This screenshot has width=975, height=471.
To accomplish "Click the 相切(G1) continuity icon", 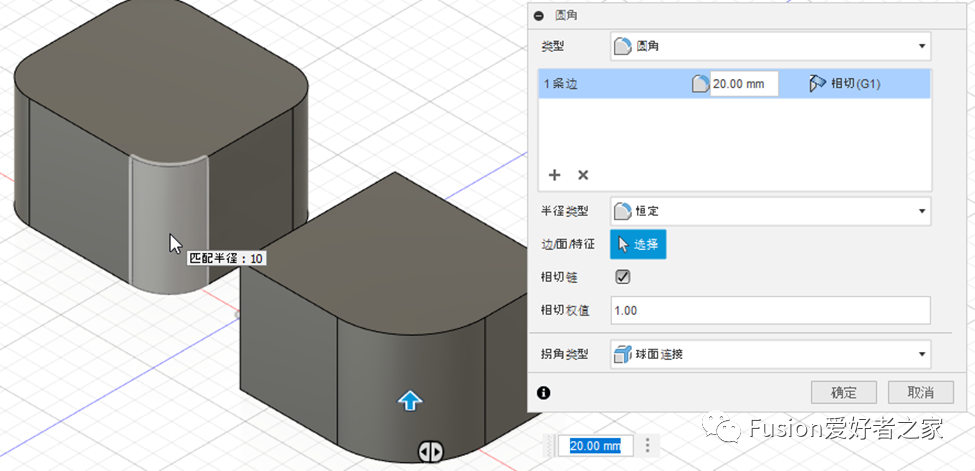I will point(817,84).
